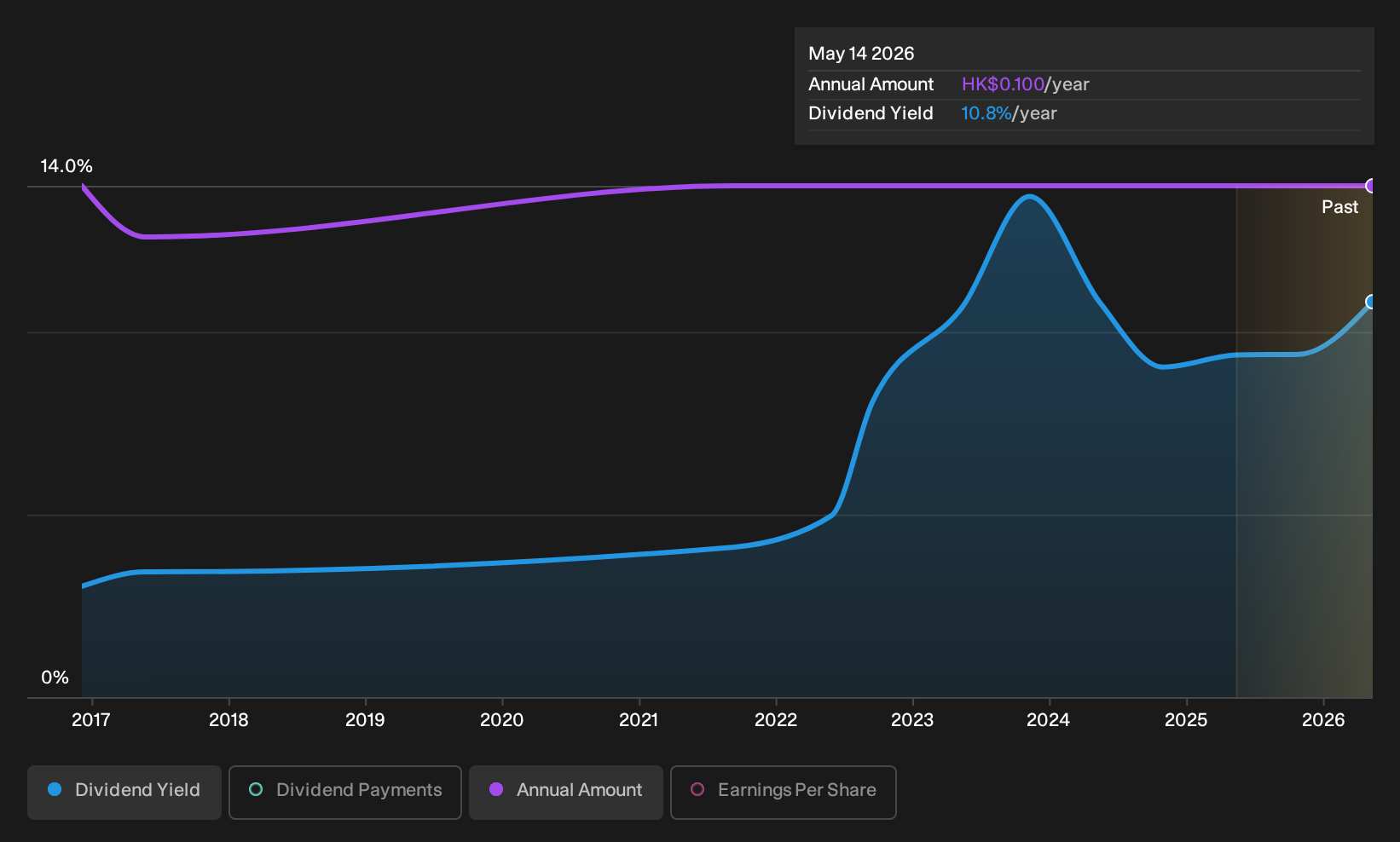Select the purple Annual Amount endpoint marker
This screenshot has width=1400, height=842.
[x=1371, y=186]
